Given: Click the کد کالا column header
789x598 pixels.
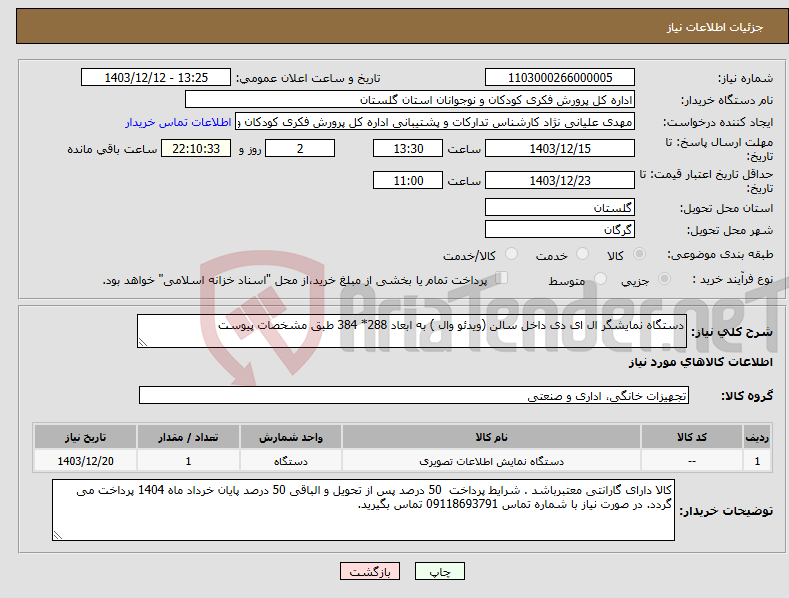Looking at the screenshot, I should (692, 437).
